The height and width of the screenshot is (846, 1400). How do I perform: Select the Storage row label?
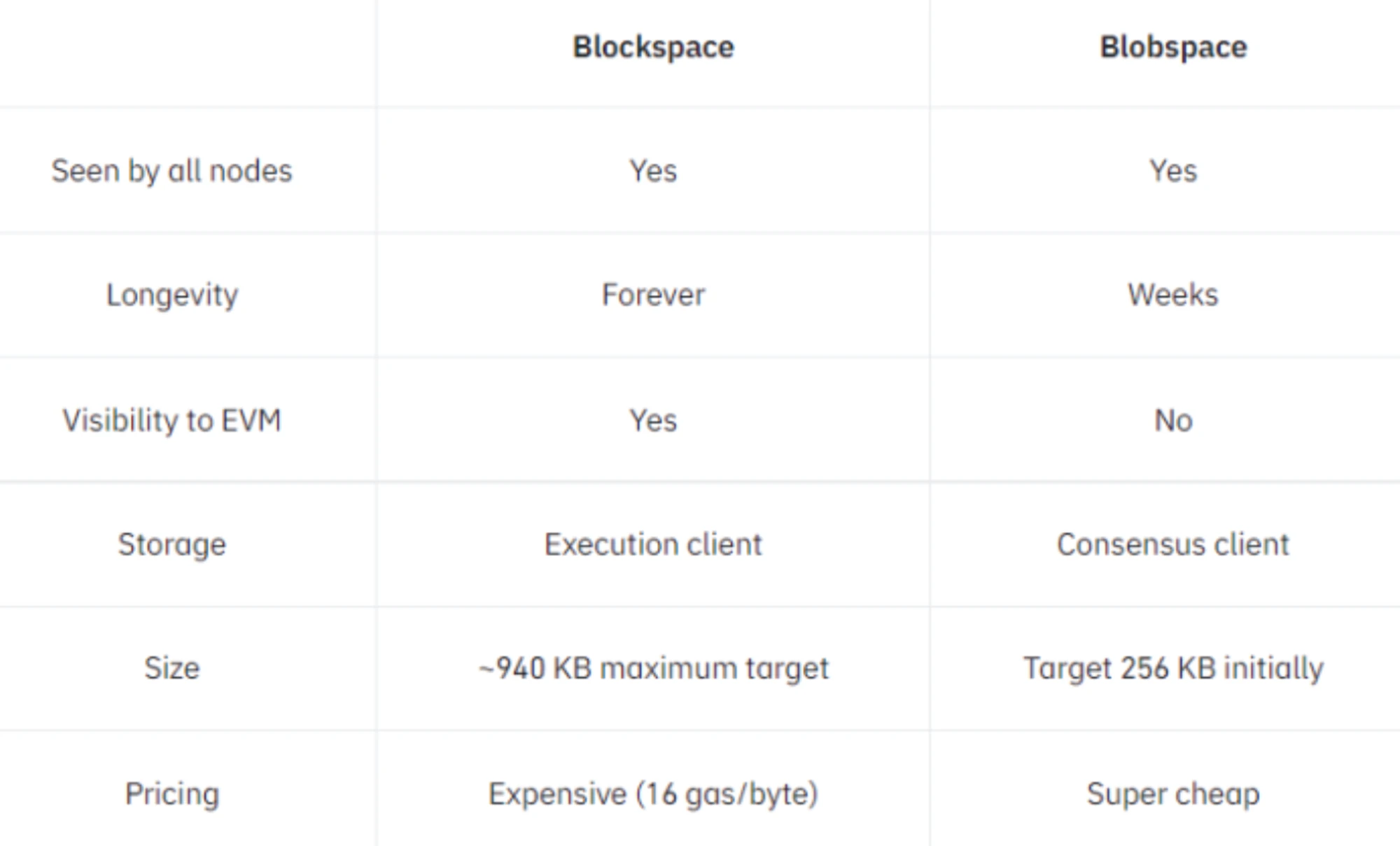coord(171,544)
